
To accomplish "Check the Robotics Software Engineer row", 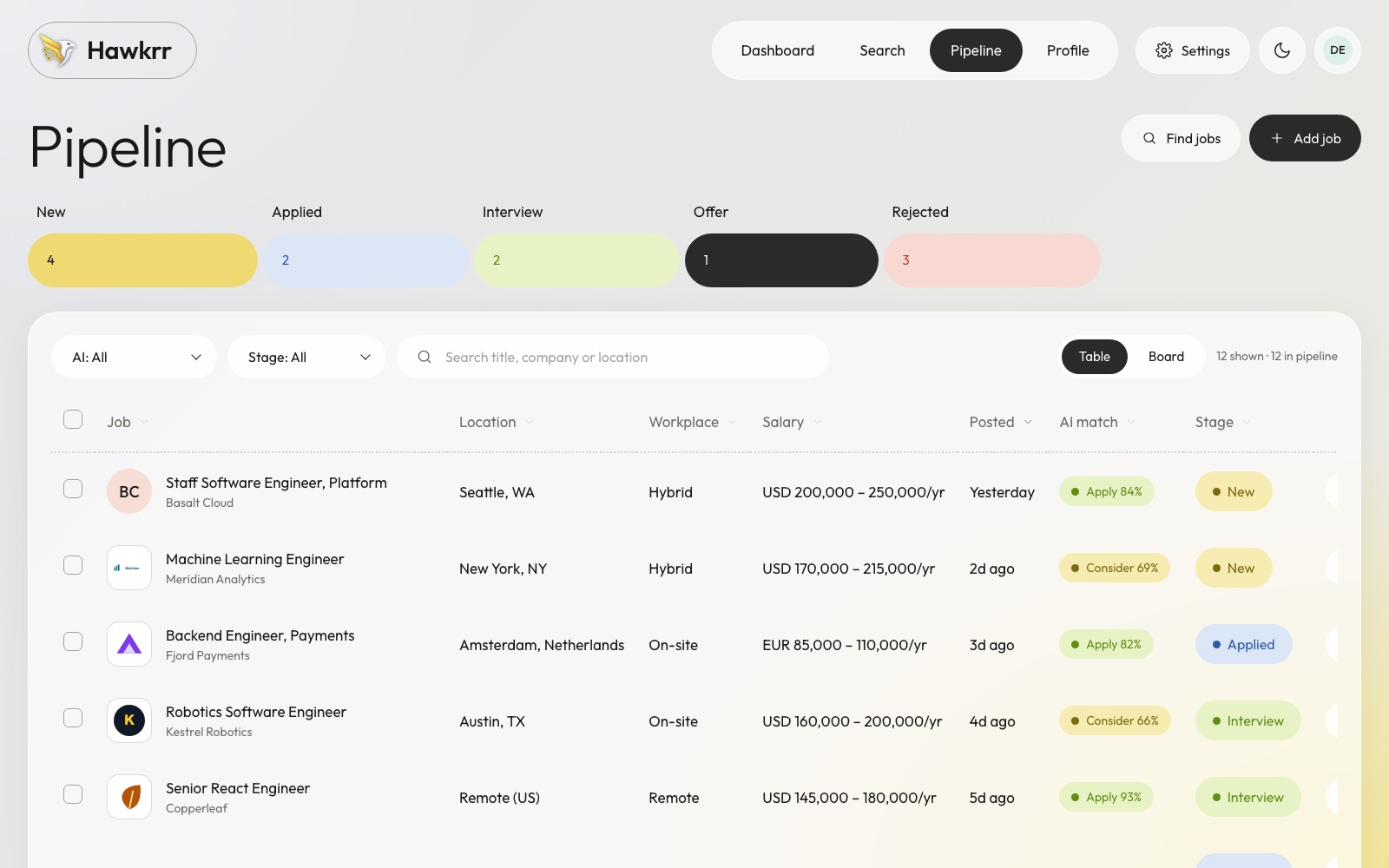I will 73,718.
